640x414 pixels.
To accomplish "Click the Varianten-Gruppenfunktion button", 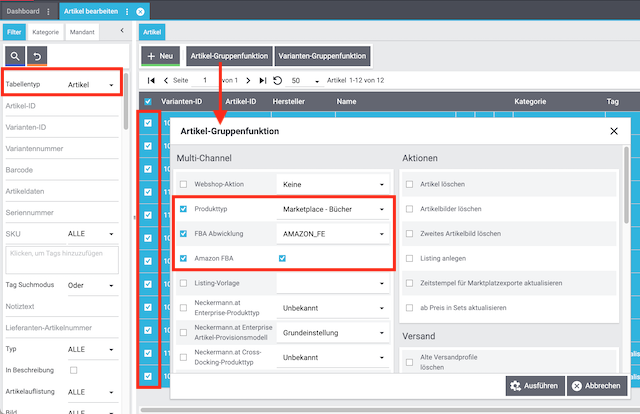I will pyautogui.click(x=322, y=56).
